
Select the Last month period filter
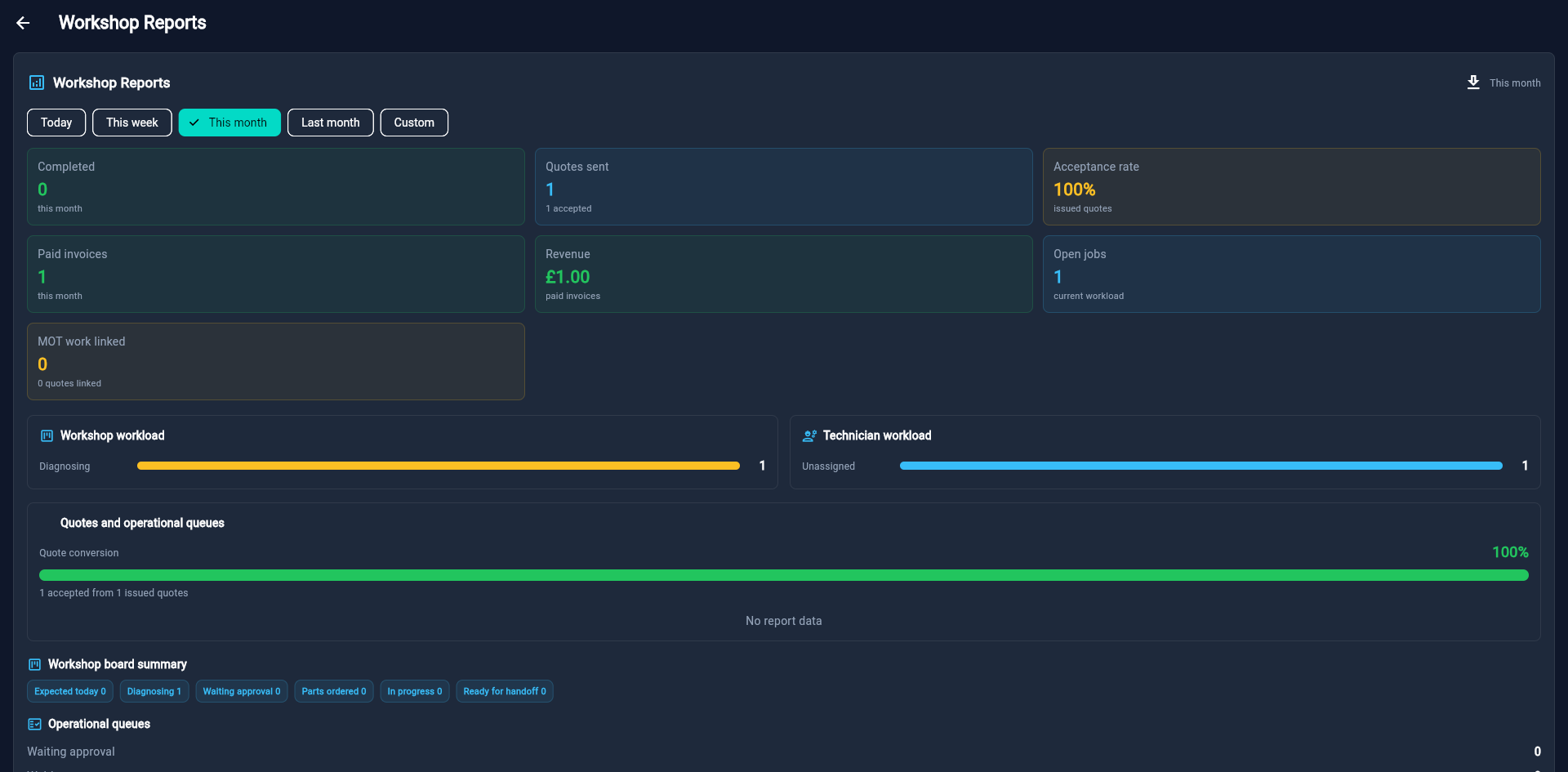[331, 123]
